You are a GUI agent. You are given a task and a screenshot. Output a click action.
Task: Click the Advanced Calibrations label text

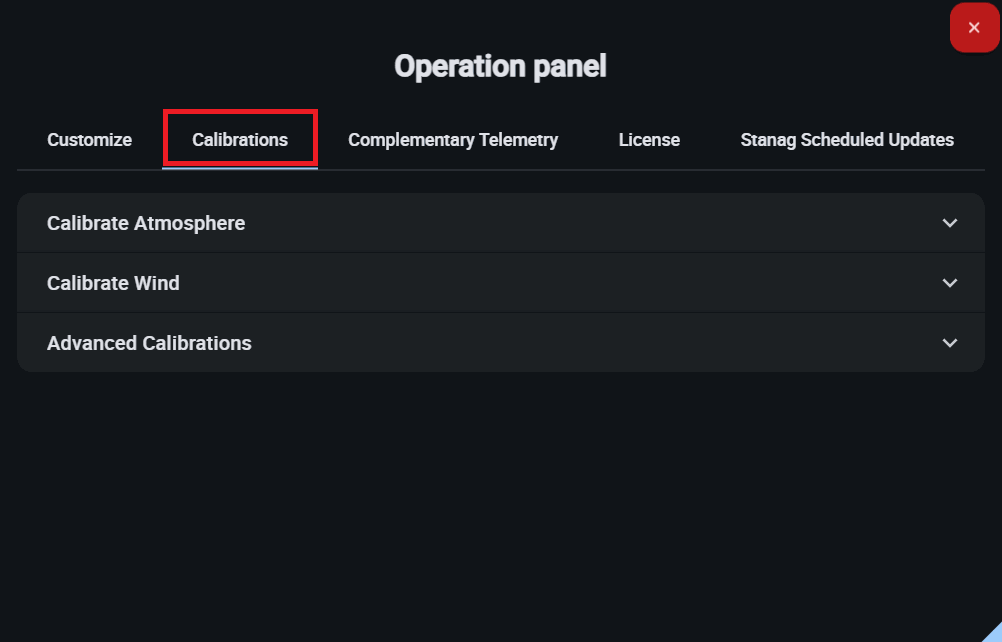pyautogui.click(x=149, y=343)
